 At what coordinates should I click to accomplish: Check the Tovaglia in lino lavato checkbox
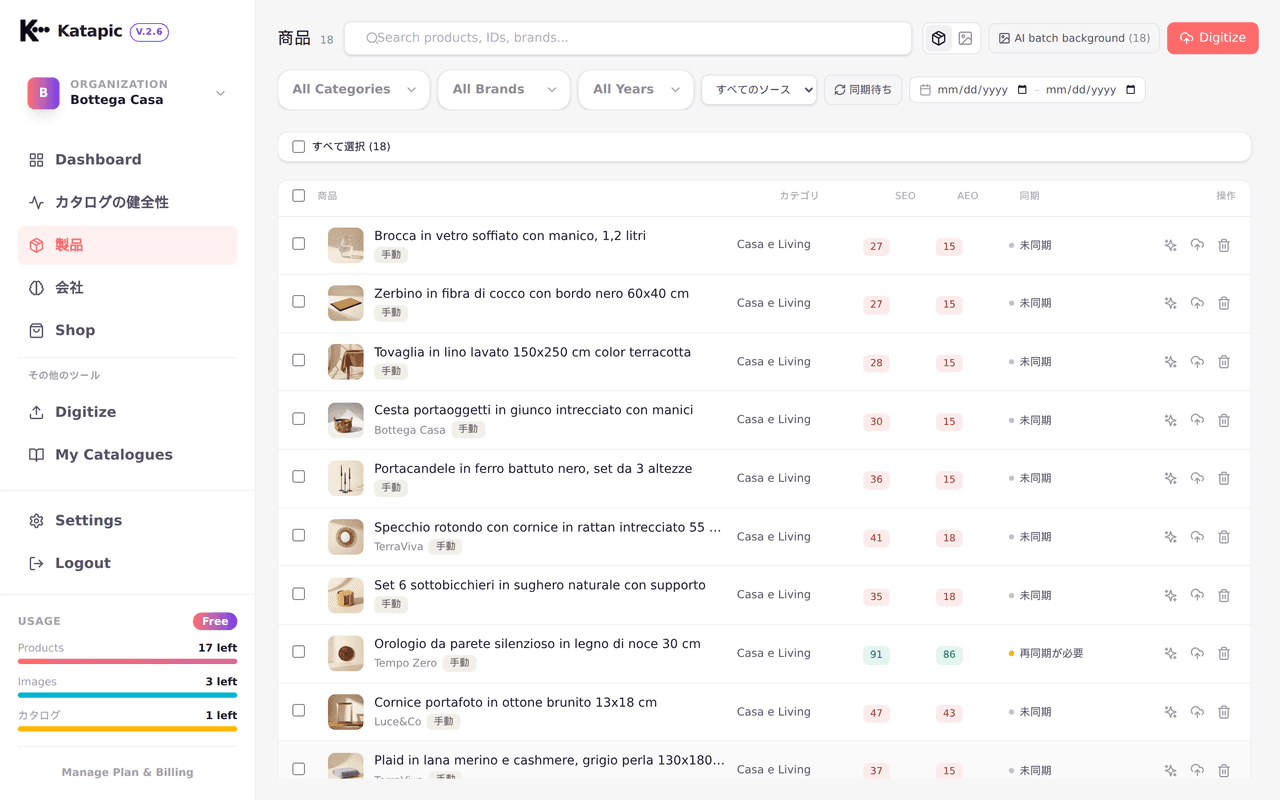[x=298, y=360]
